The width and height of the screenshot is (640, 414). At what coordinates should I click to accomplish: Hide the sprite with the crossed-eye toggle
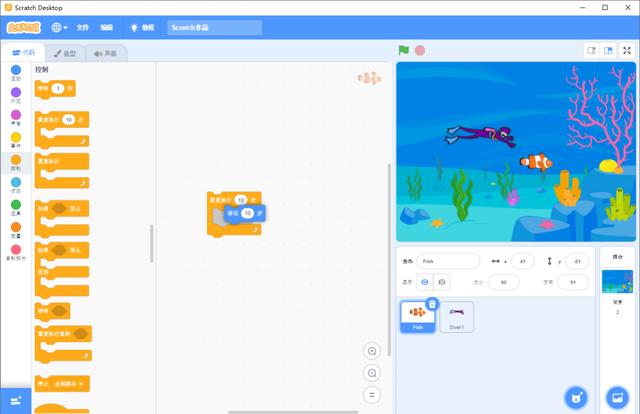point(442,282)
